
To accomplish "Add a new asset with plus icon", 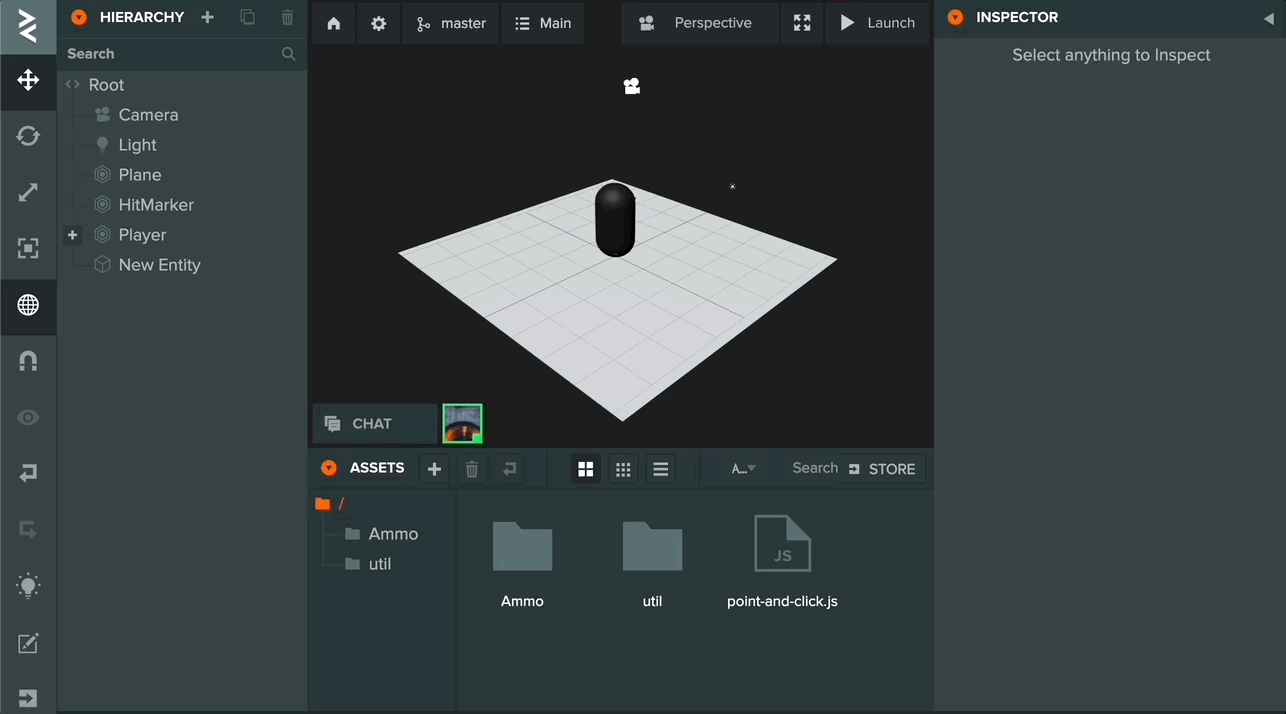I will point(434,469).
